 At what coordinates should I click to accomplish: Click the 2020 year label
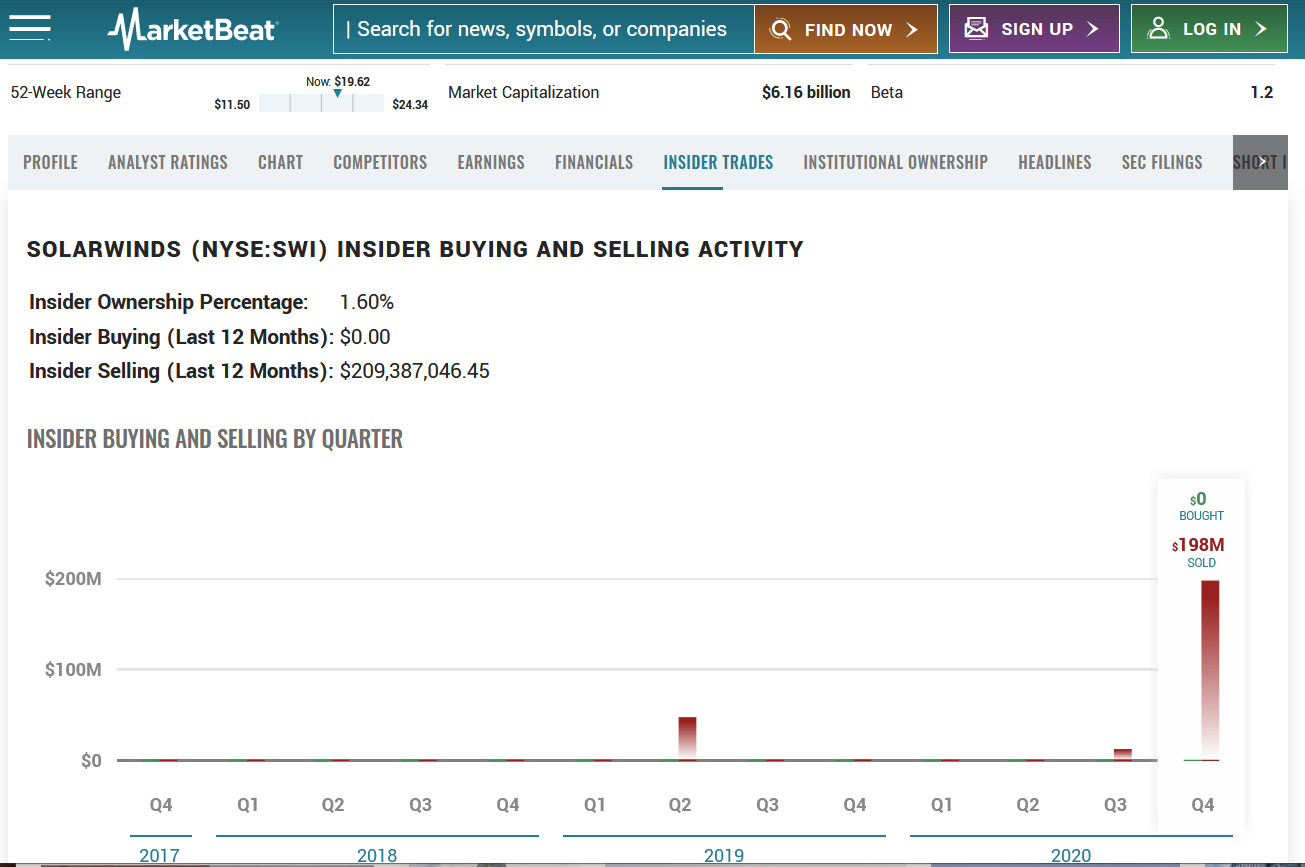point(1071,856)
